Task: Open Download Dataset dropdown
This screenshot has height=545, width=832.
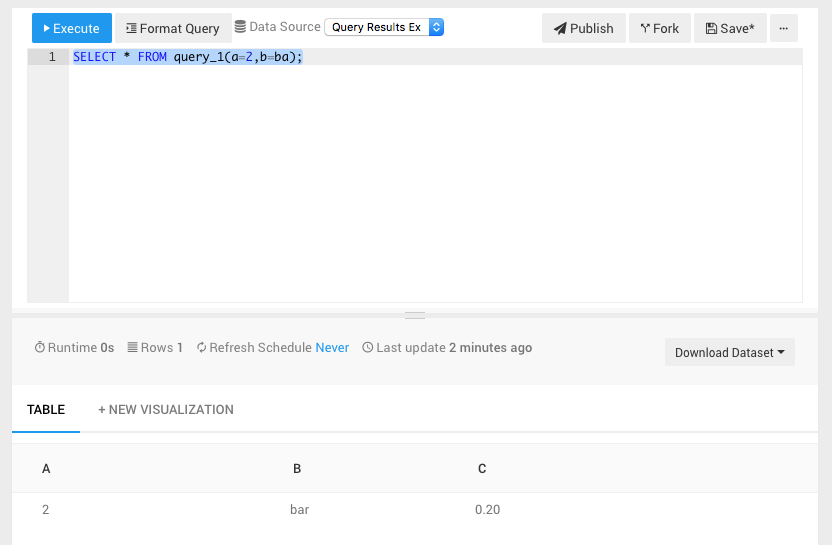Action: tap(730, 352)
